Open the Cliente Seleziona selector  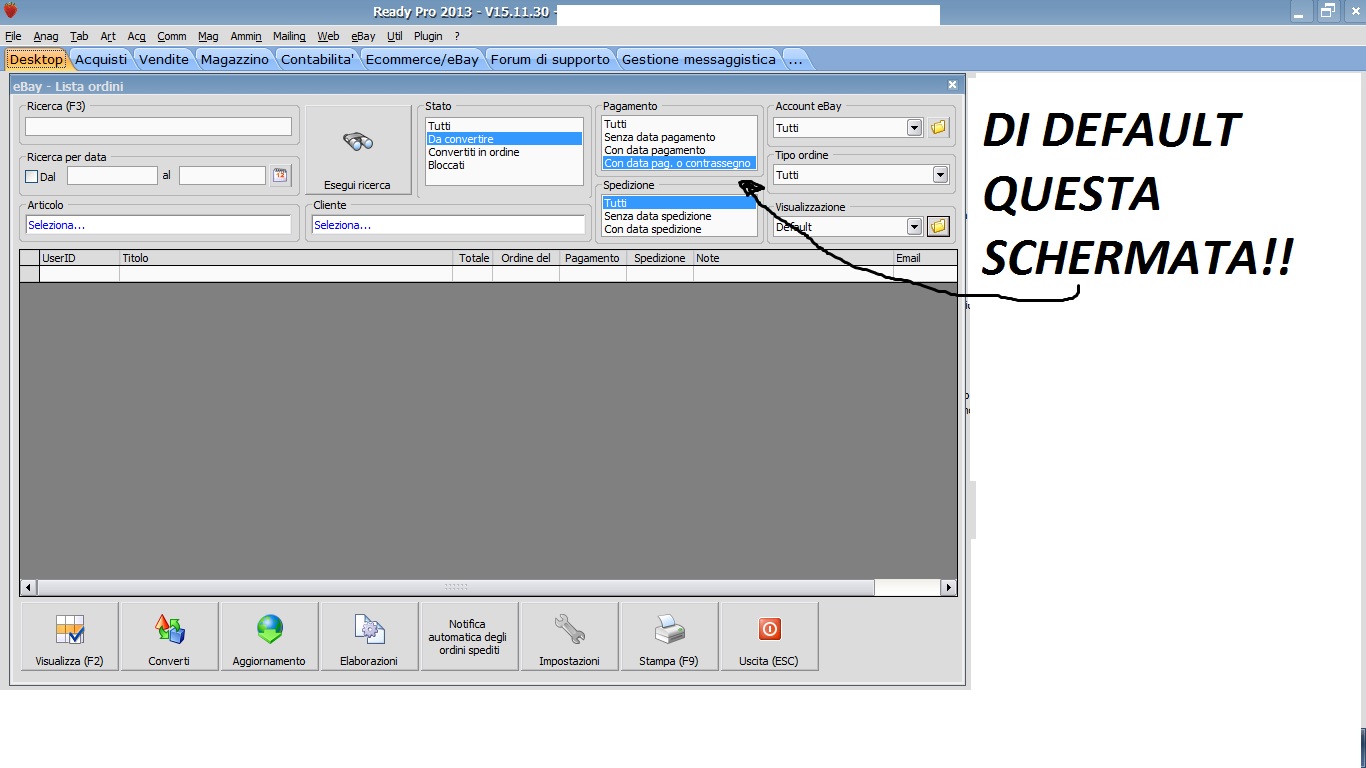[448, 225]
